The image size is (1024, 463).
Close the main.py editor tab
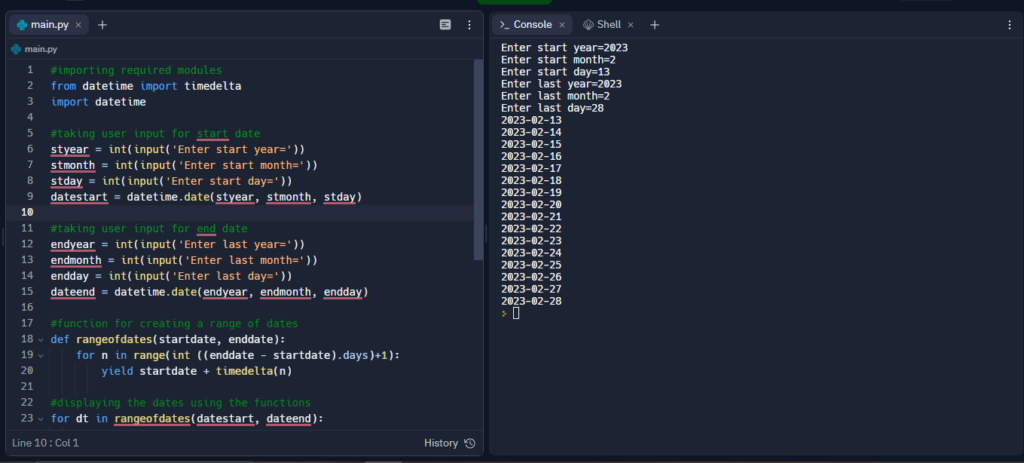tap(78, 25)
